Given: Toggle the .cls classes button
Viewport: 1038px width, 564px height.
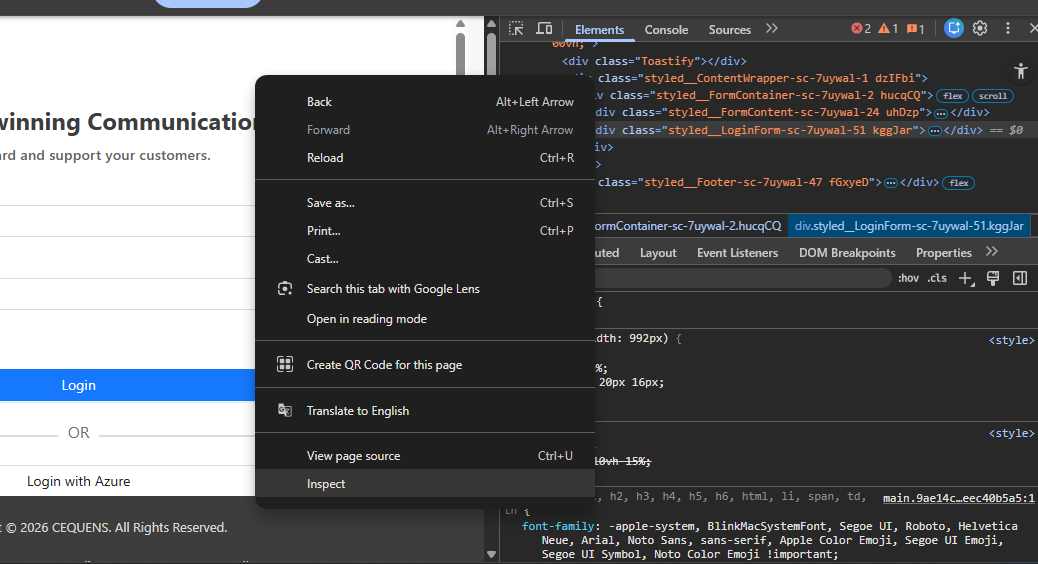Looking at the screenshot, I should 937,279.
